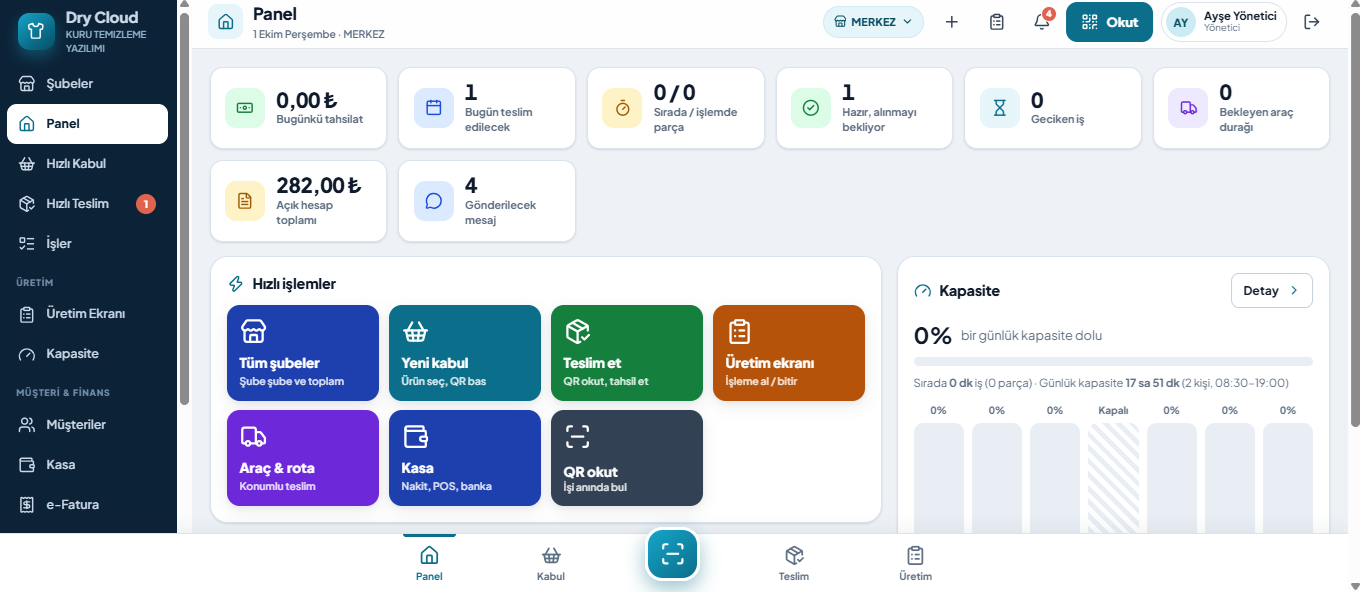Image resolution: width=1360 pixels, height=592 pixels.
Task: Open the Kapasite Detay button
Action: [x=1271, y=291]
